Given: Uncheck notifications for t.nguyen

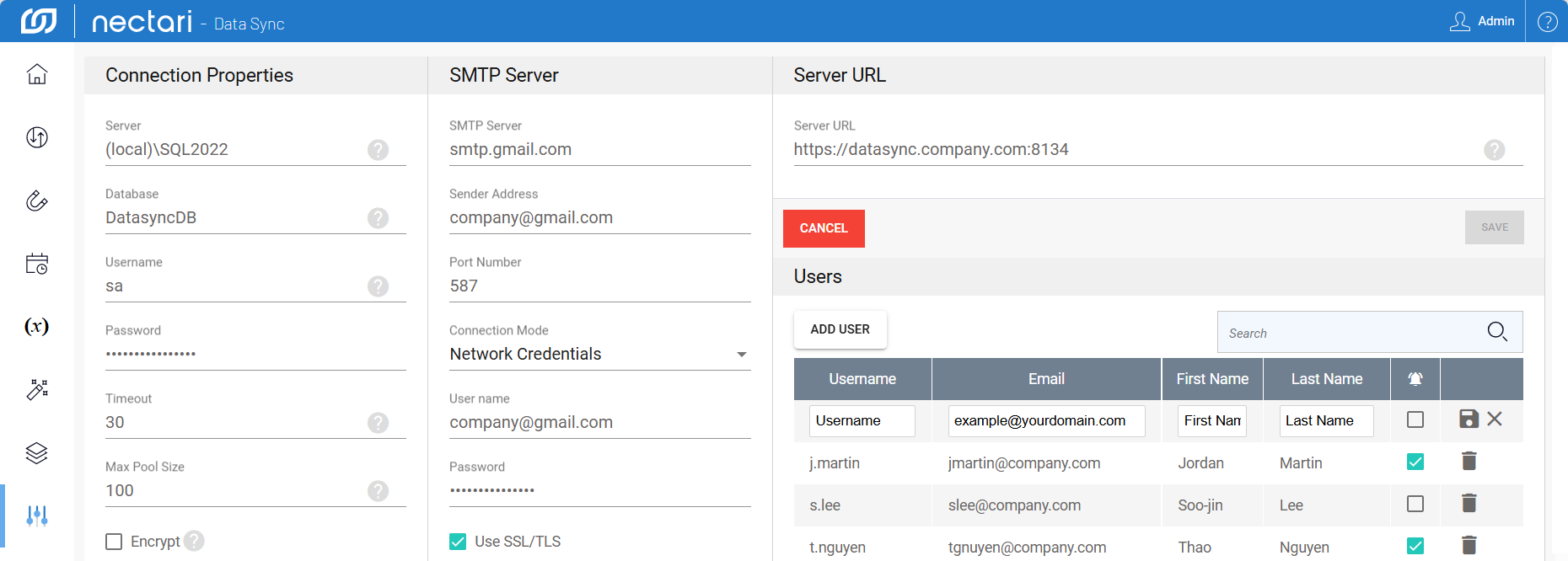Looking at the screenshot, I should 1415,546.
